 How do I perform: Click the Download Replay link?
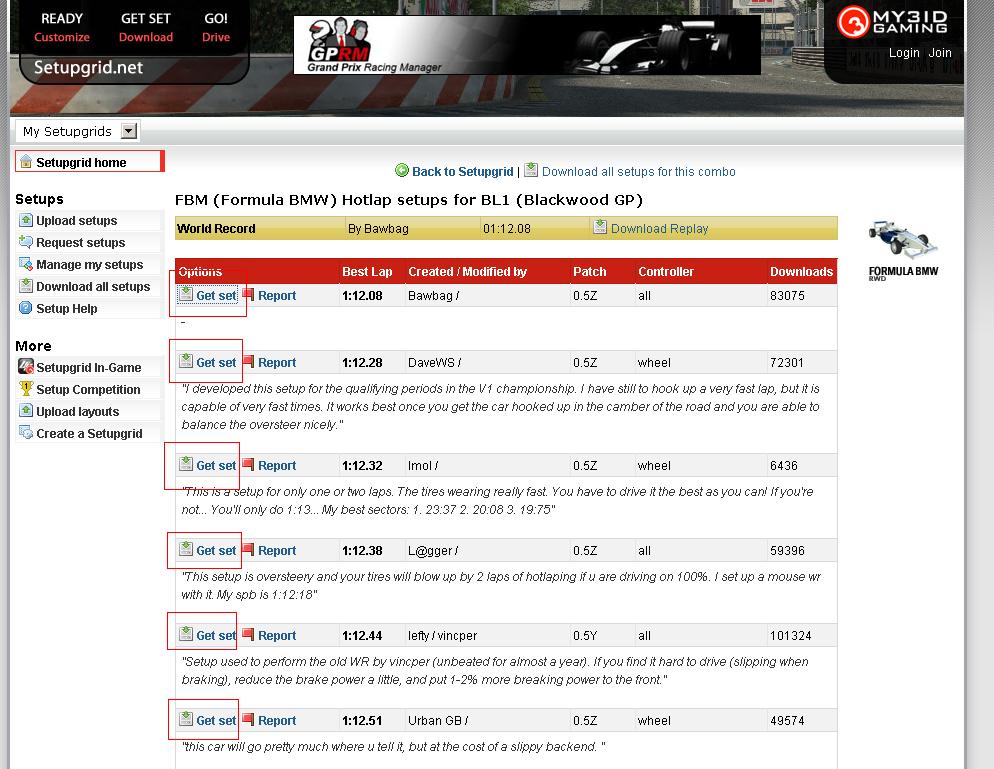pyautogui.click(x=659, y=228)
